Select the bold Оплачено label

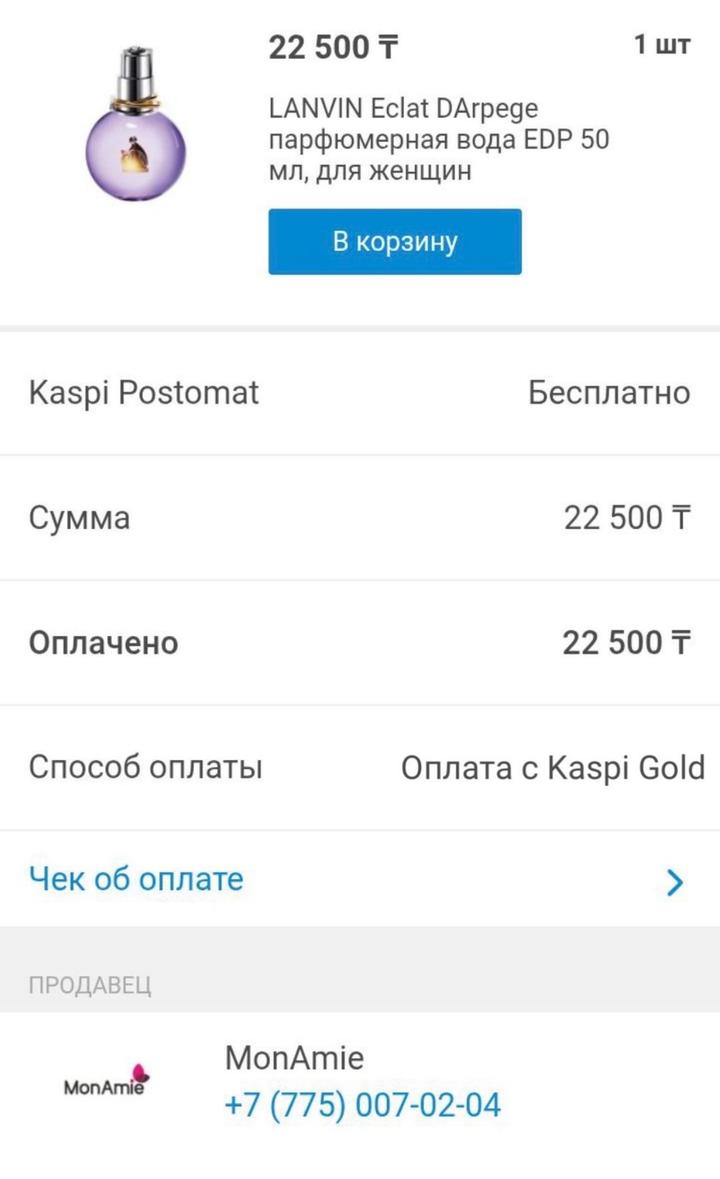[103, 643]
